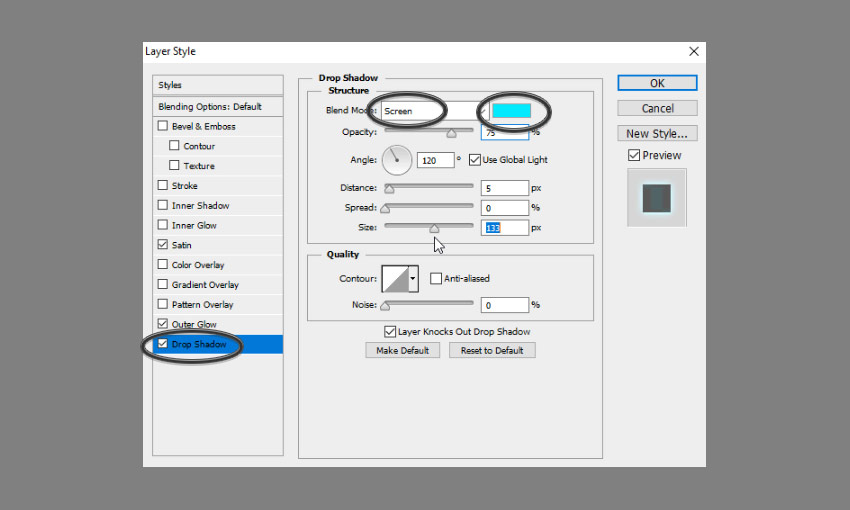Click the Size 133 value field
The image size is (850, 510).
click(505, 228)
